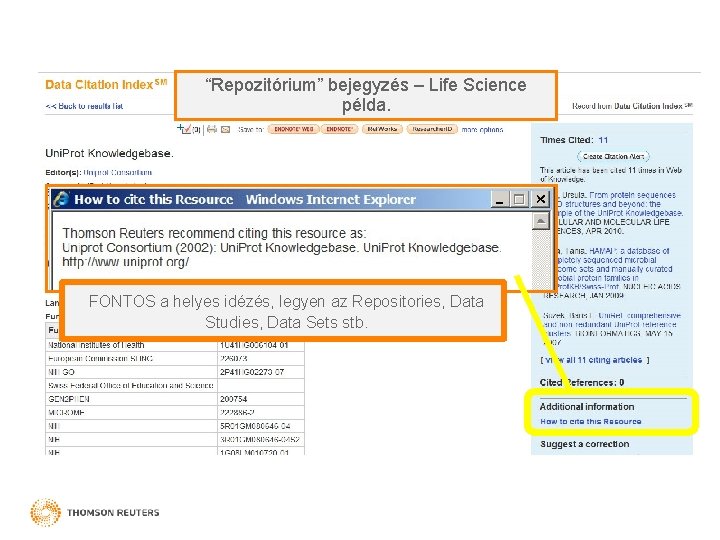Screen dimensions: 720x540
Task: Save record to RefWorks
Action: tap(382, 129)
